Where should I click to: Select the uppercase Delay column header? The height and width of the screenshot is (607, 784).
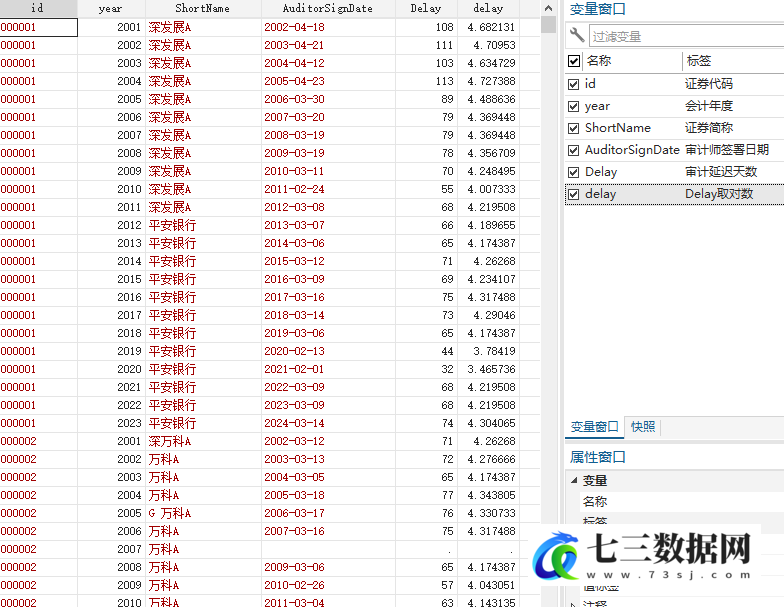pos(426,8)
